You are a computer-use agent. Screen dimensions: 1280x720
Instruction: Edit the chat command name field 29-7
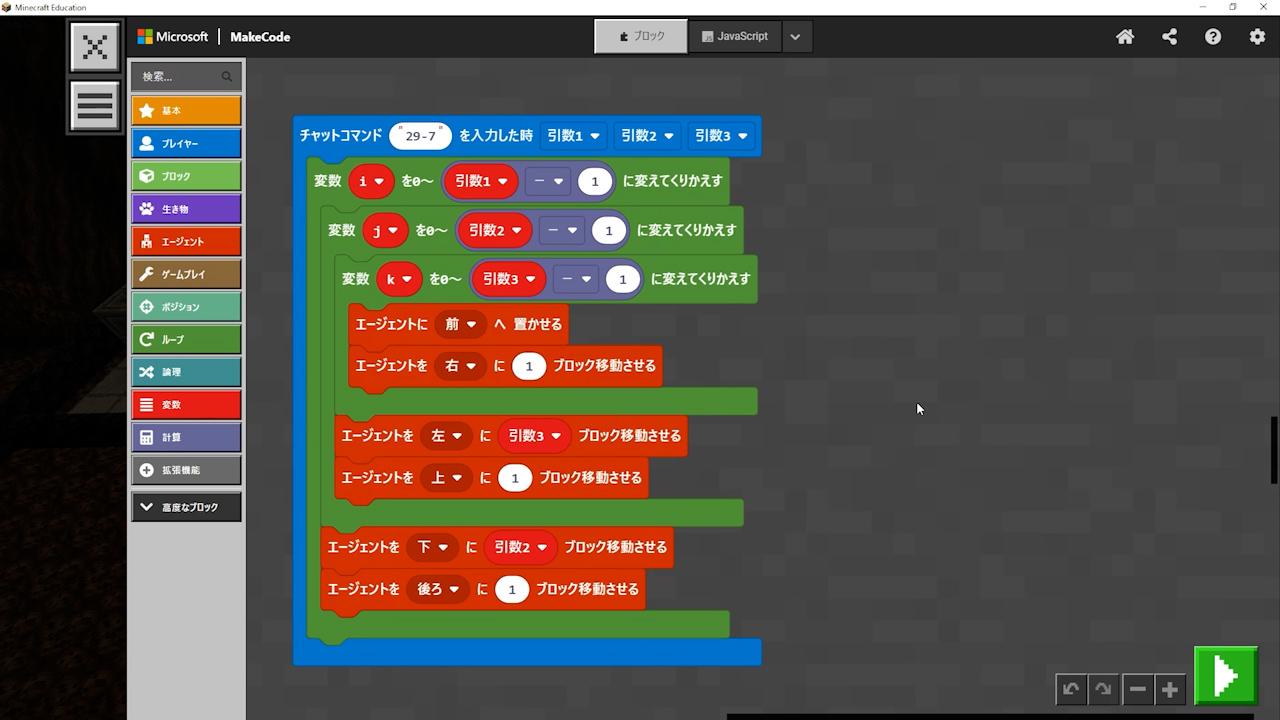click(420, 136)
